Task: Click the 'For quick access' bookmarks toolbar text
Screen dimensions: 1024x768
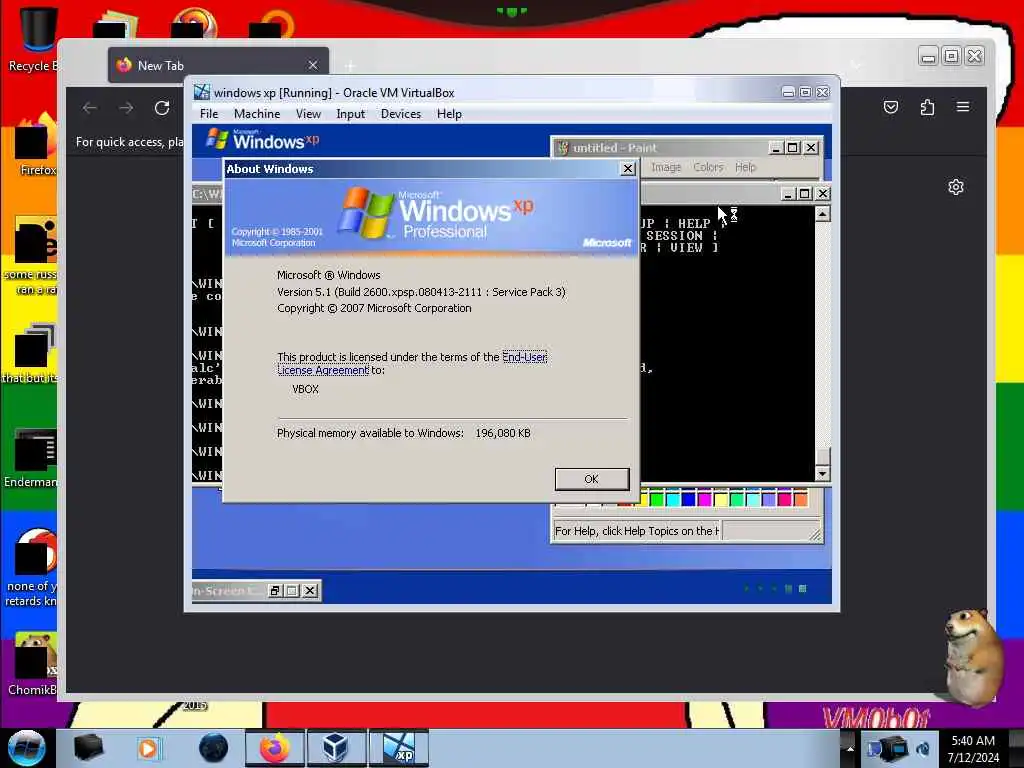Action: pos(129,142)
